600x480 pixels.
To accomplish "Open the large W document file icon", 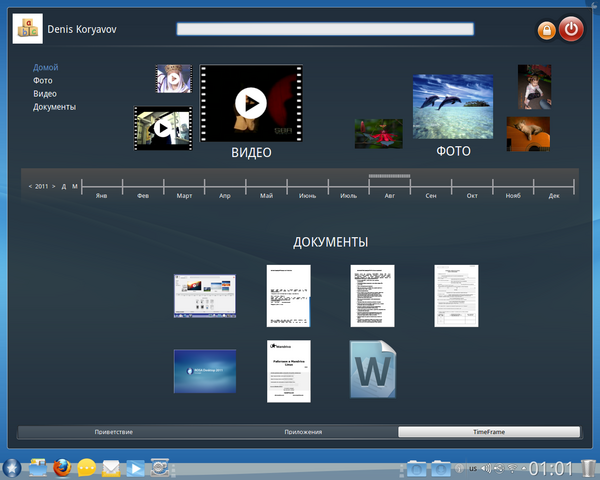I will tap(374, 370).
